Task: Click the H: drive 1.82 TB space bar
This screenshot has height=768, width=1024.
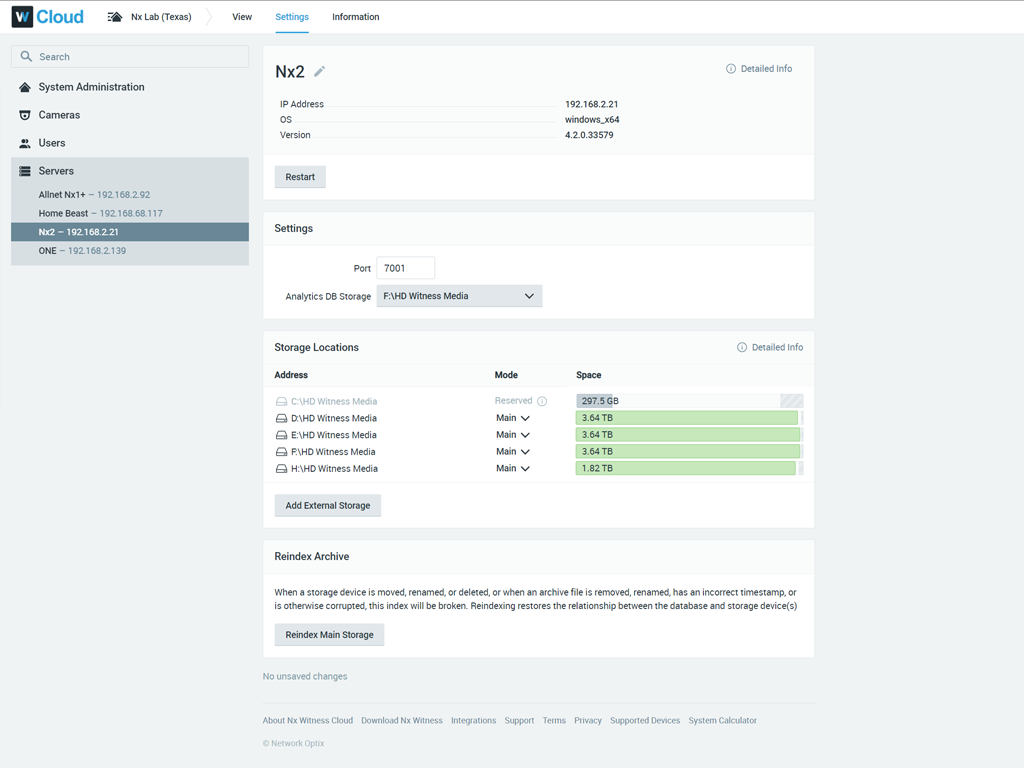Action: 690,468
